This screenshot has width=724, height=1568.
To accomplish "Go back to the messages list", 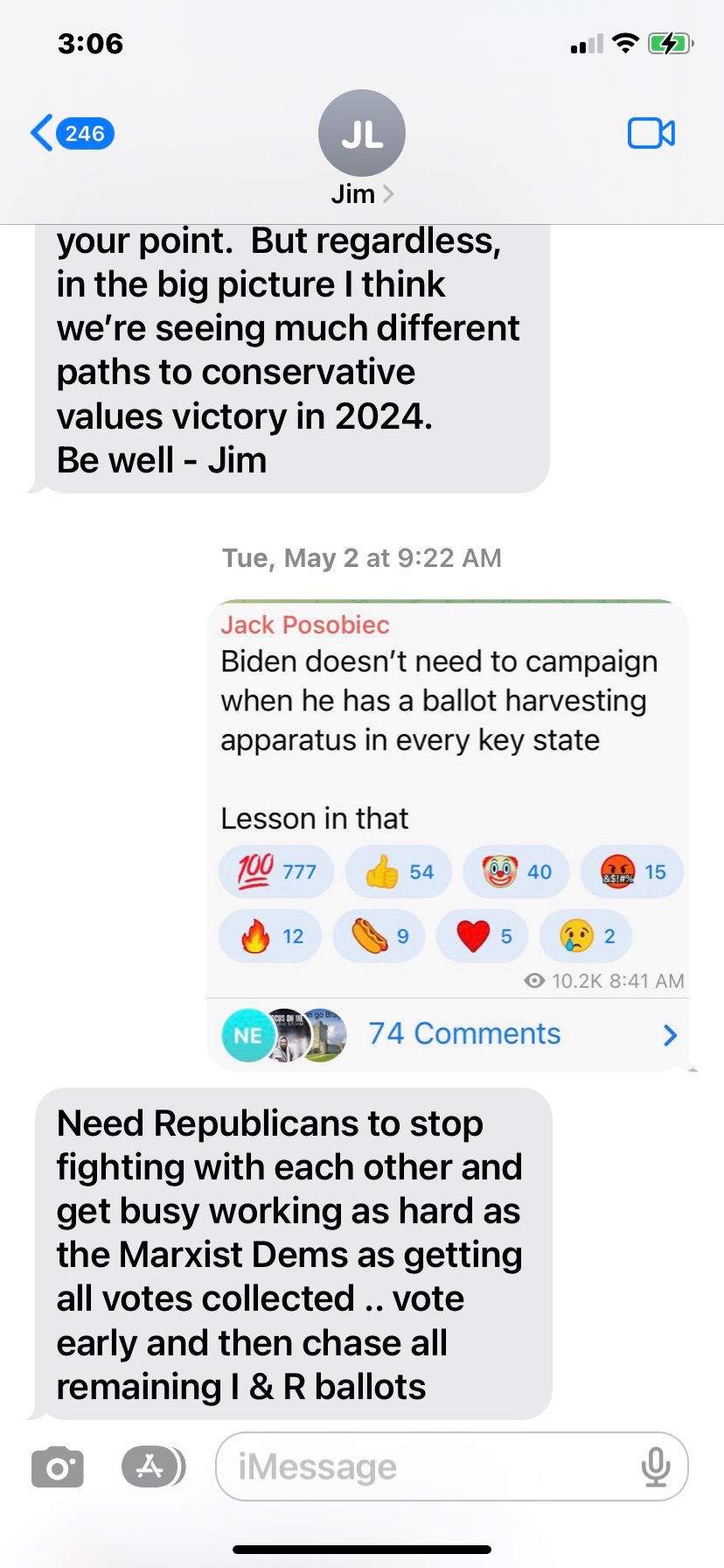I will pyautogui.click(x=72, y=133).
